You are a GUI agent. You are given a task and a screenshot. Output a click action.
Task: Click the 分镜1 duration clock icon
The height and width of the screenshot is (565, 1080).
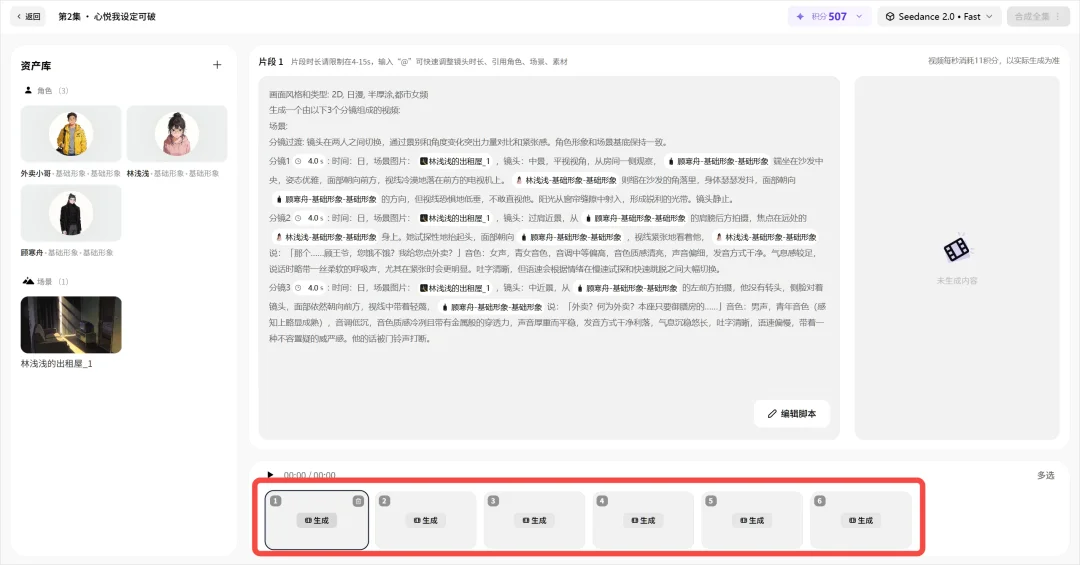(x=298, y=161)
